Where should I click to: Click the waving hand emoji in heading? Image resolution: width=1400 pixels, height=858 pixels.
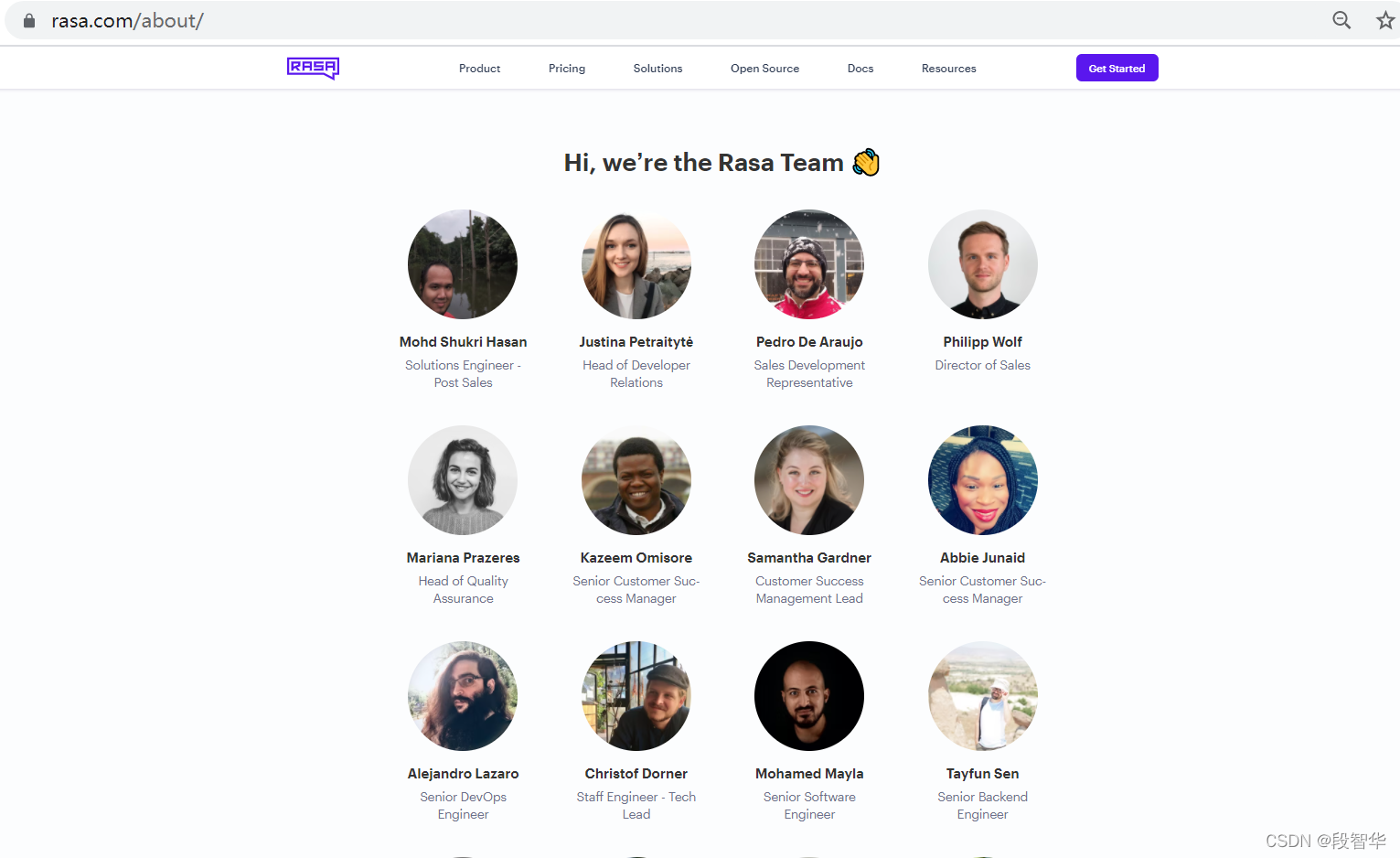tap(866, 163)
